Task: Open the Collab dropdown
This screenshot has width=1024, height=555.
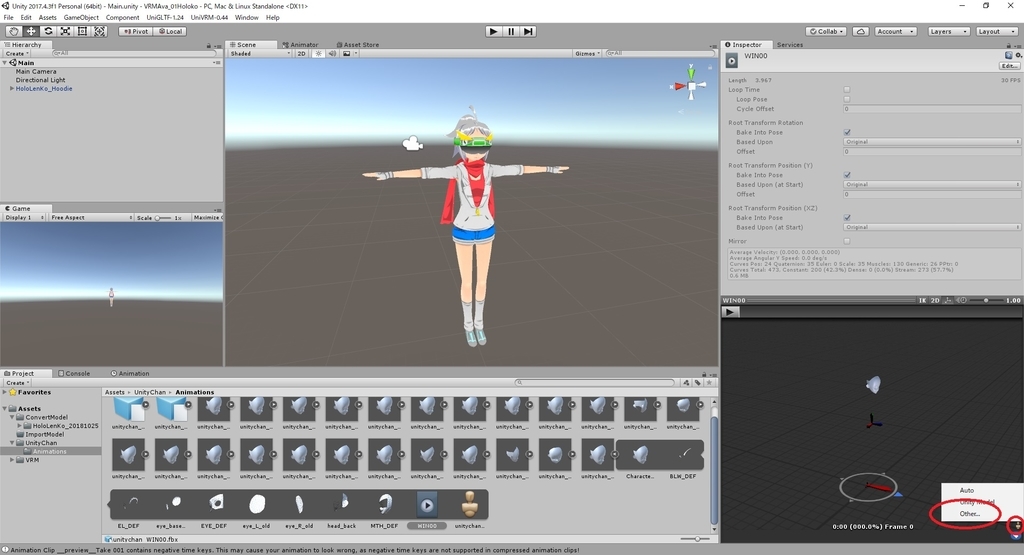Action: 826,31
